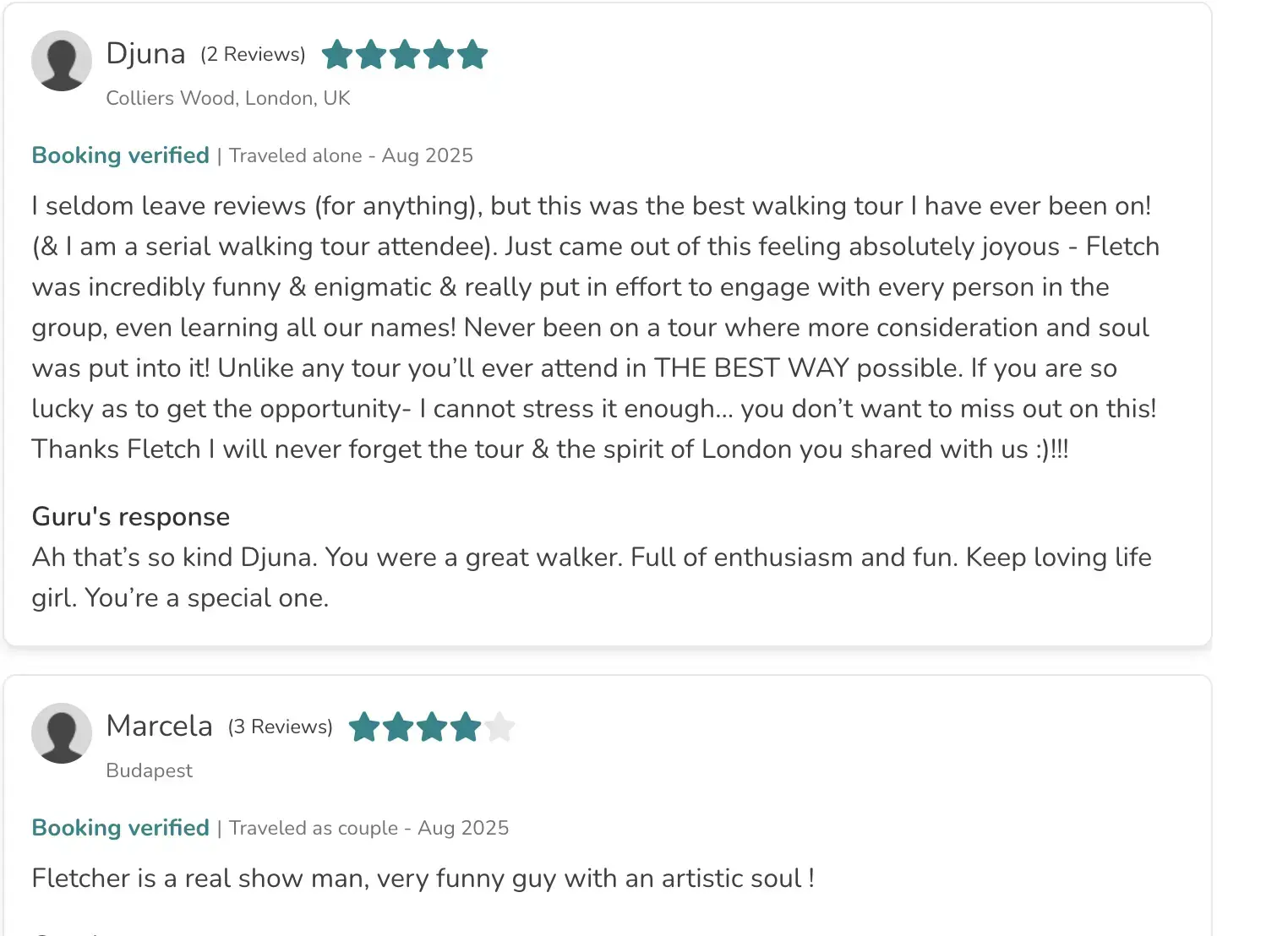Click Marcela's profile avatar icon
This screenshot has height=936, width=1288.
pos(62,733)
